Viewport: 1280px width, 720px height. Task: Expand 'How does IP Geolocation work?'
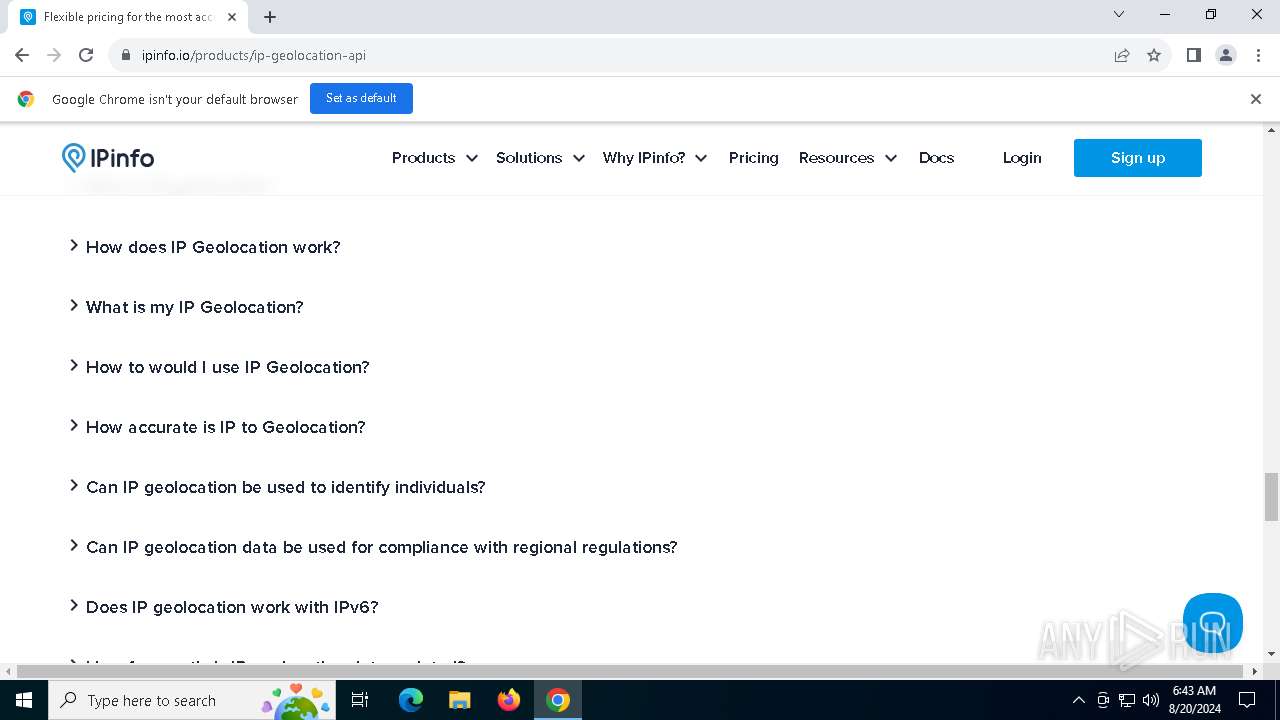click(x=204, y=247)
